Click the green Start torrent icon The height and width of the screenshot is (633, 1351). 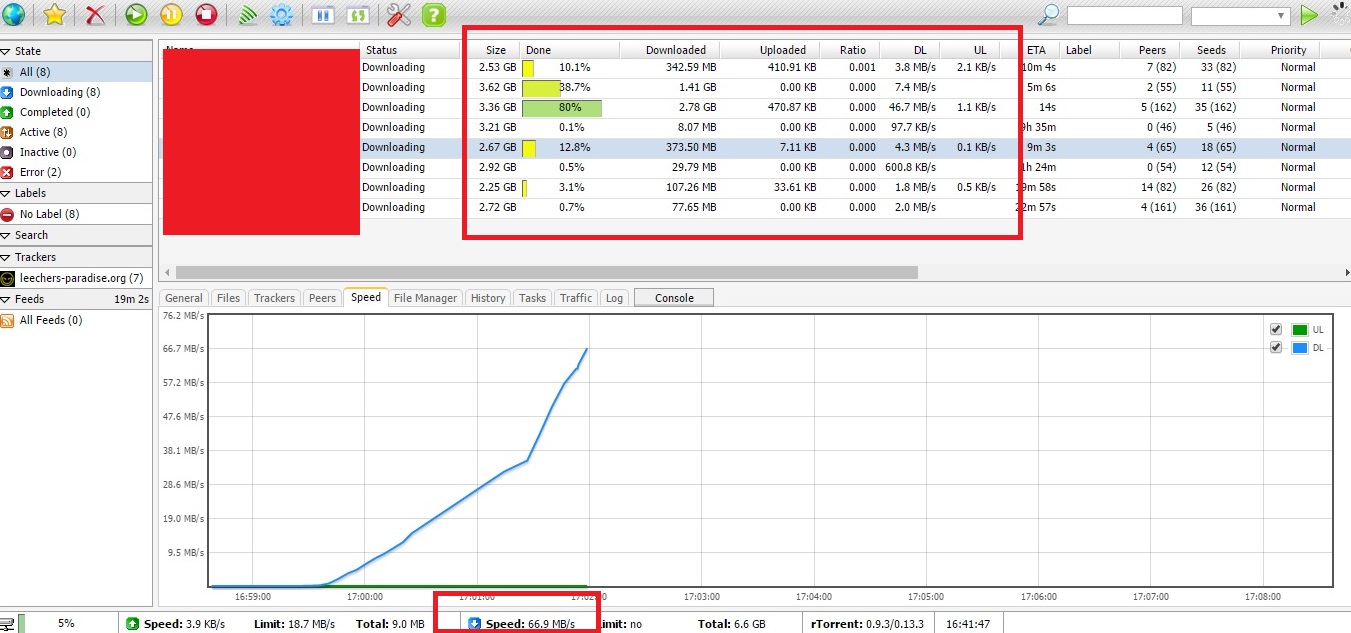coord(136,15)
